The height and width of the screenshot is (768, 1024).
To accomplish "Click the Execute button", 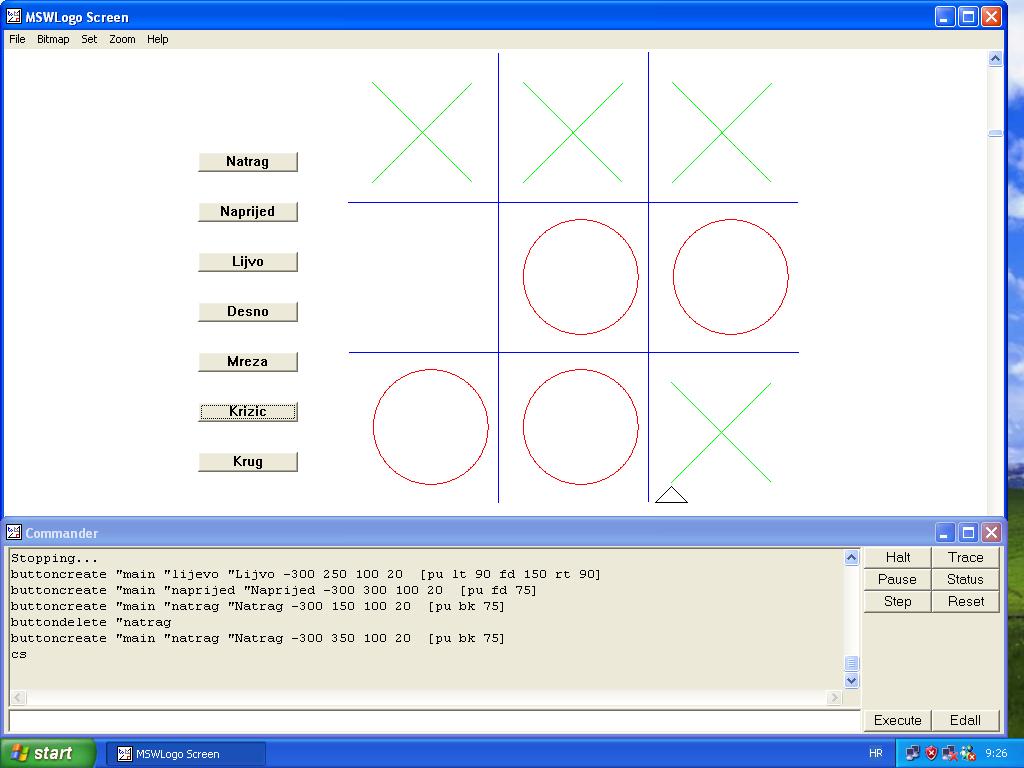I will [897, 720].
